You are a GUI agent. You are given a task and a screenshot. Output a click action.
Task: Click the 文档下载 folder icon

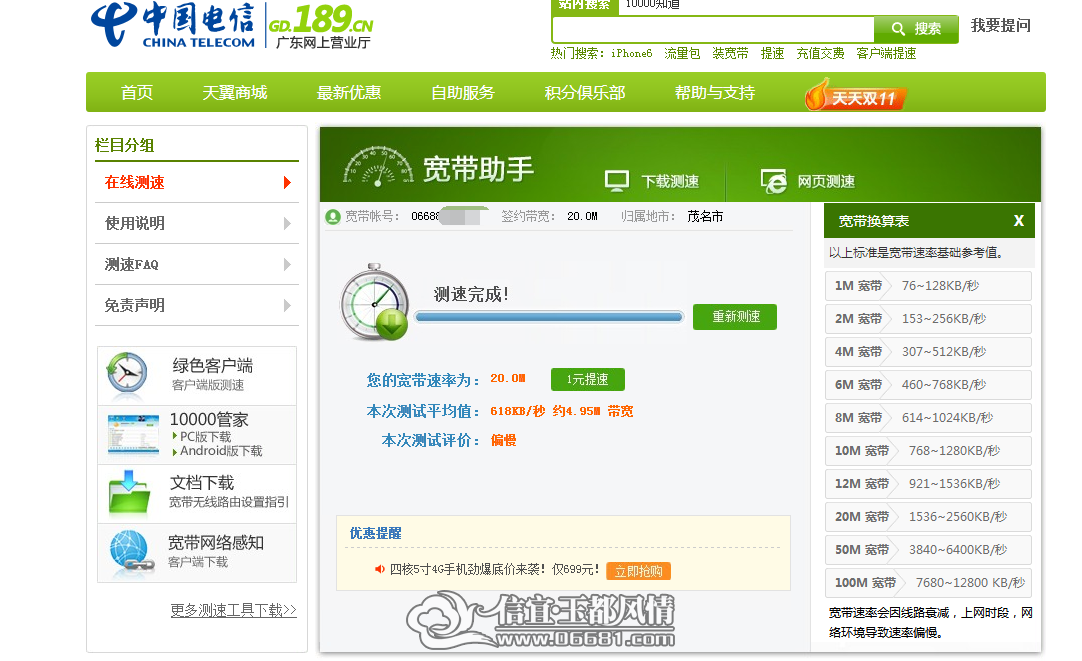[x=130, y=493]
